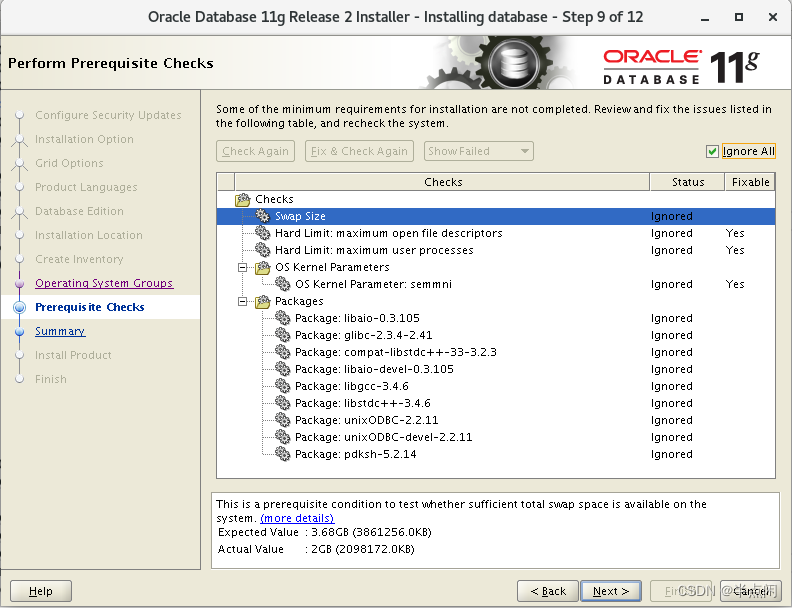Go Back to previous step

[548, 591]
